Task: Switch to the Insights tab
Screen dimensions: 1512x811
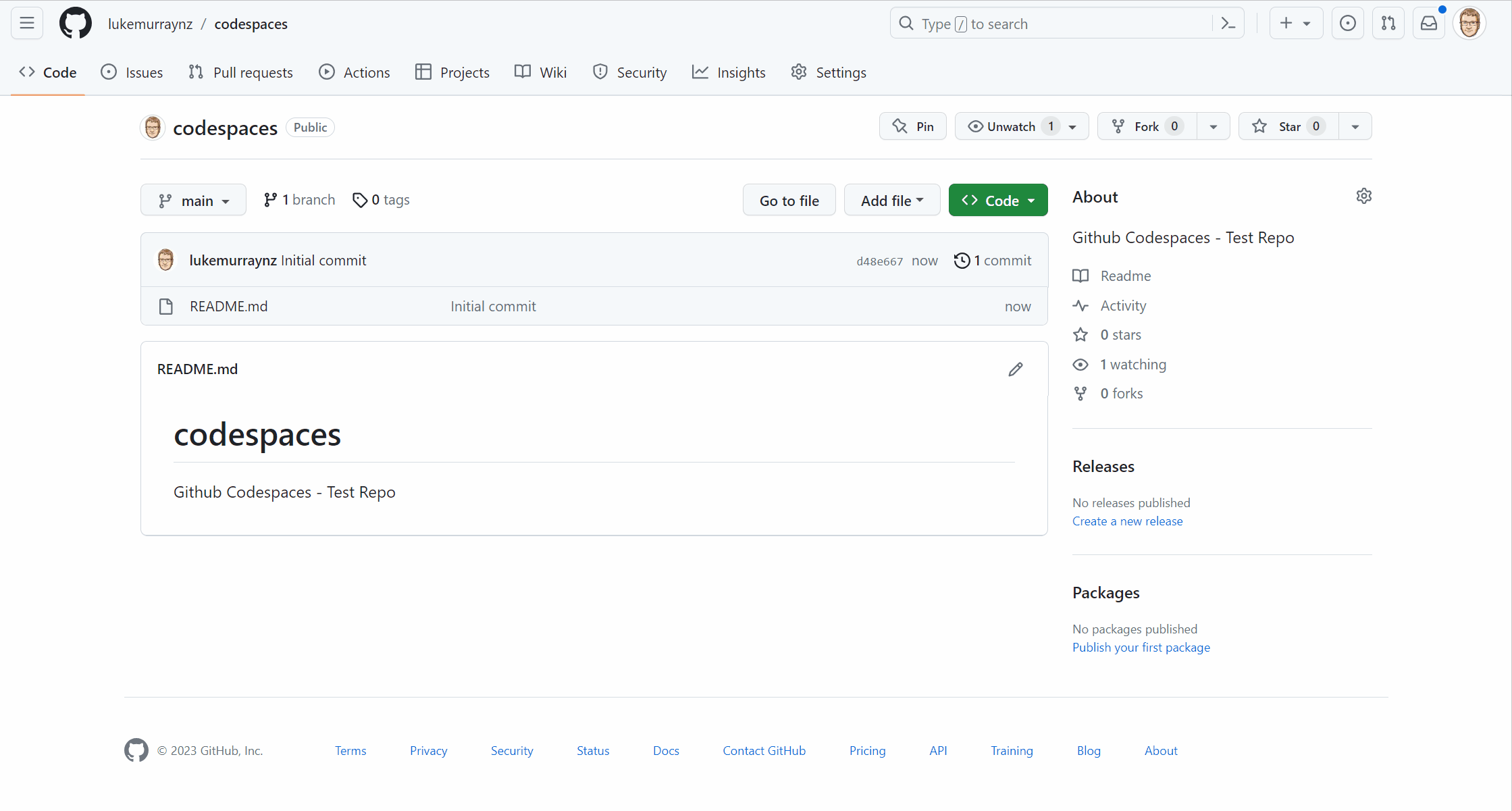Action: [x=729, y=72]
